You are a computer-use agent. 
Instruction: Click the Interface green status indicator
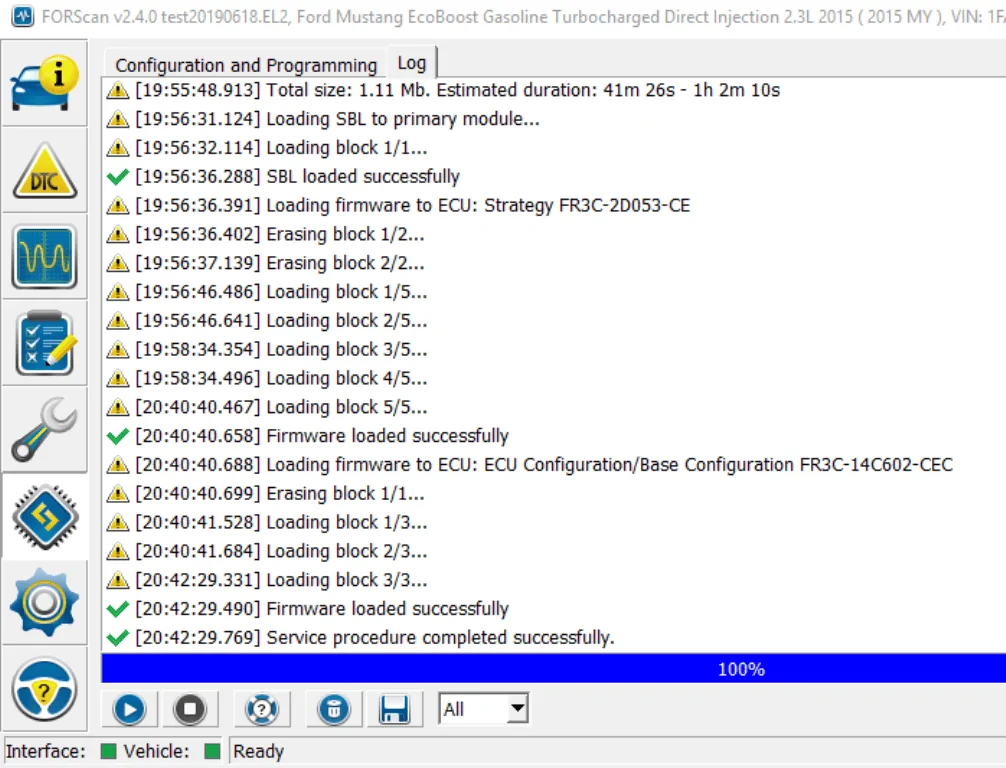coord(108,751)
